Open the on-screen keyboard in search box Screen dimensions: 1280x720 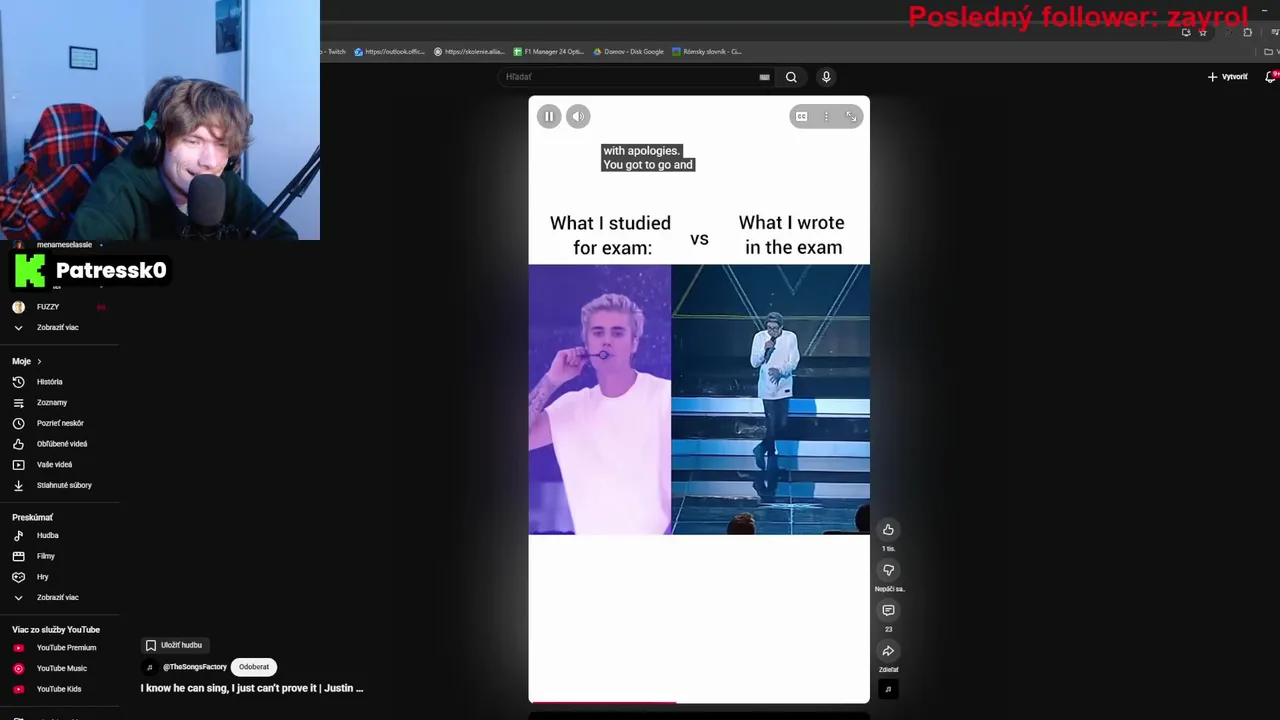click(x=764, y=77)
